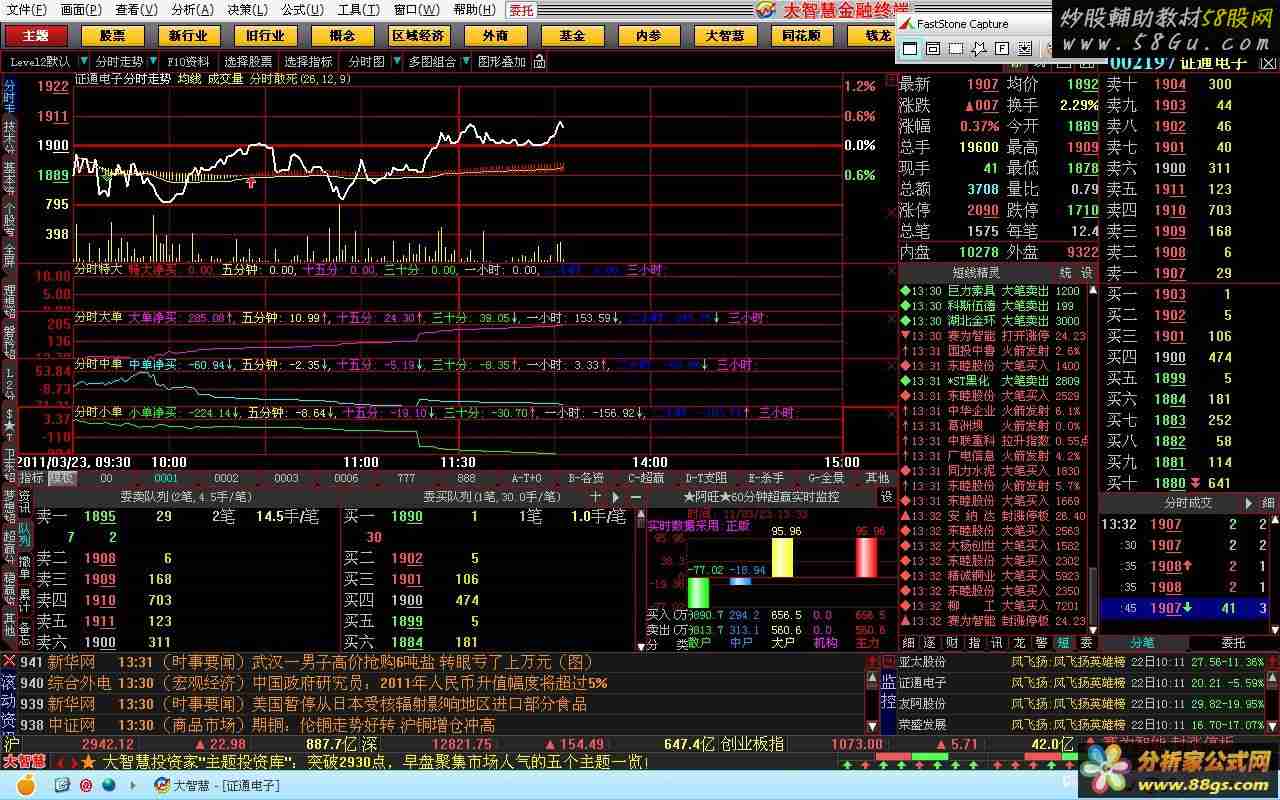Switch to 队列 side tab
Image resolution: width=1280 pixels, height=800 pixels.
(x=24, y=535)
